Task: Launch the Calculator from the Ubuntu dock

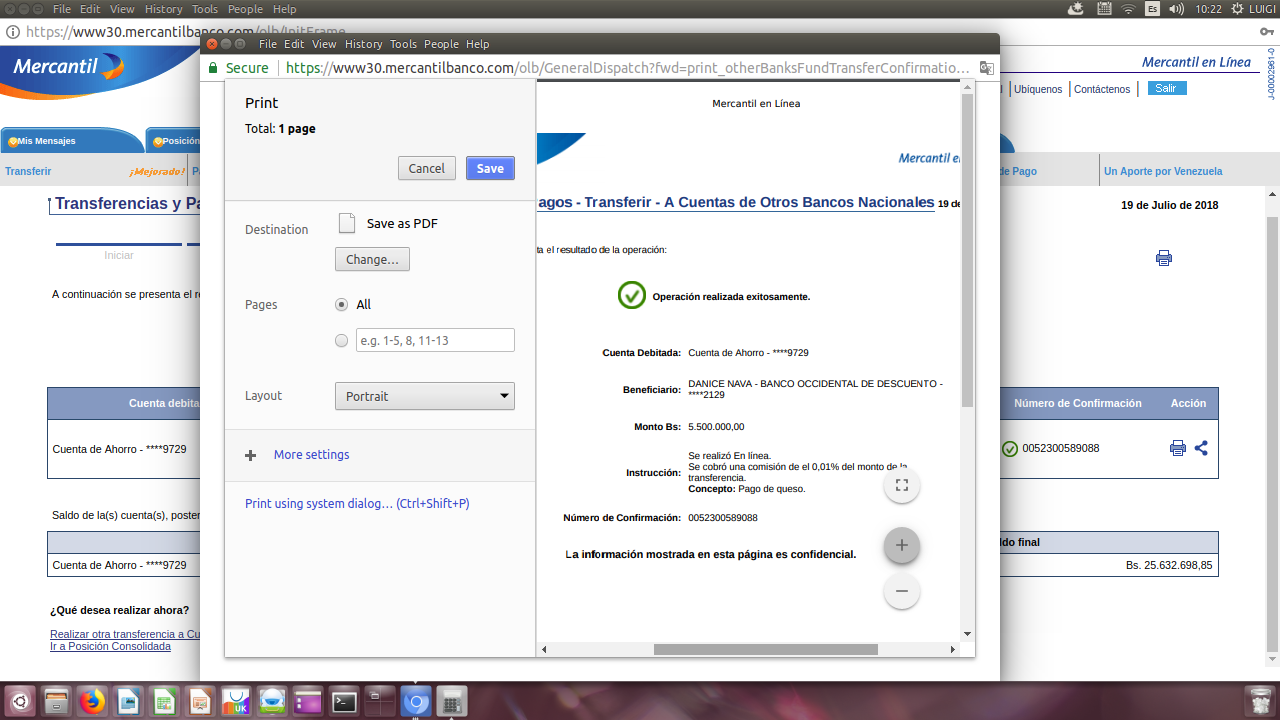Action: pos(452,700)
